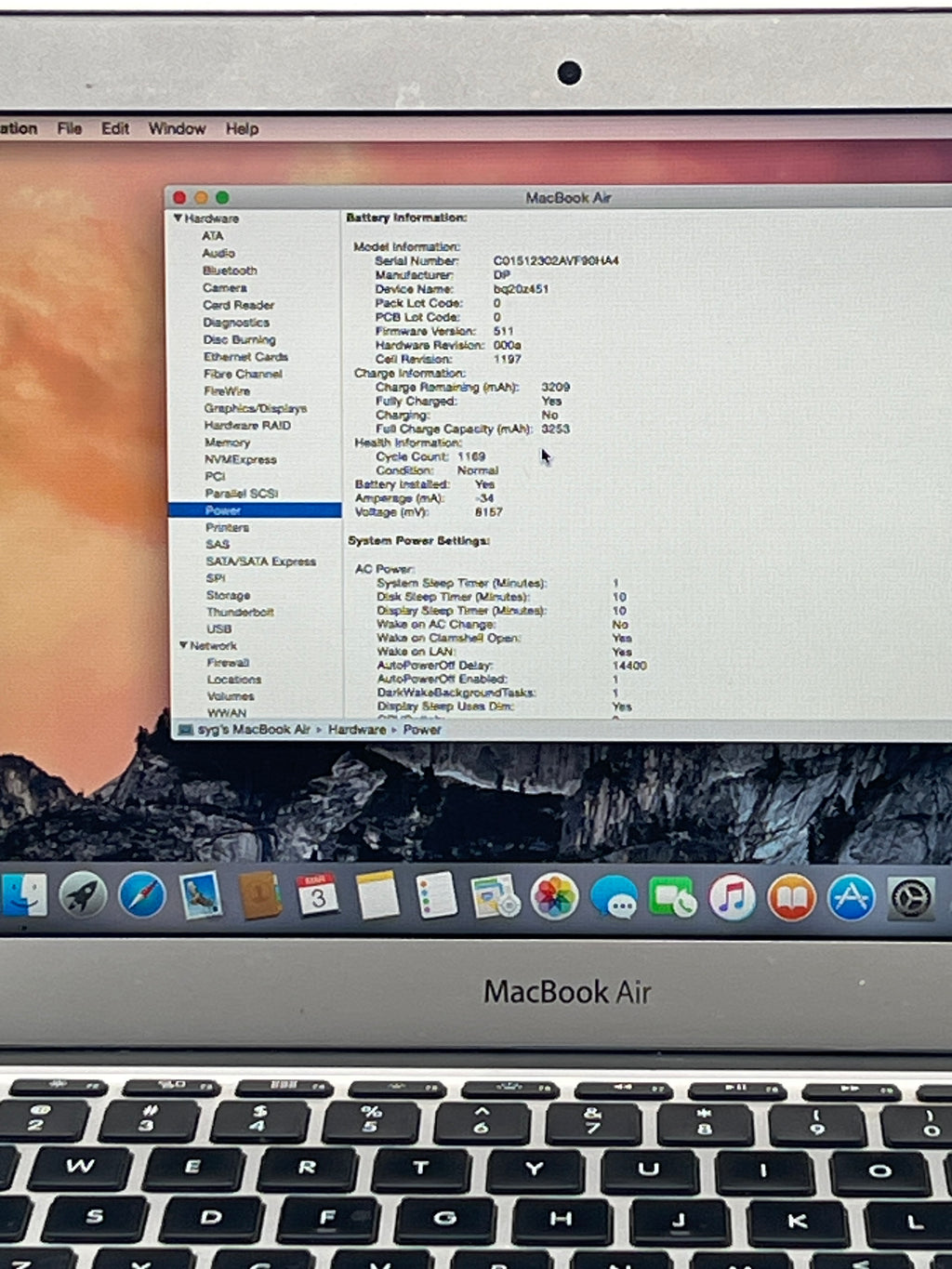Screen dimensions: 952x1269
Task: Open the Edit menu
Action: [115, 128]
